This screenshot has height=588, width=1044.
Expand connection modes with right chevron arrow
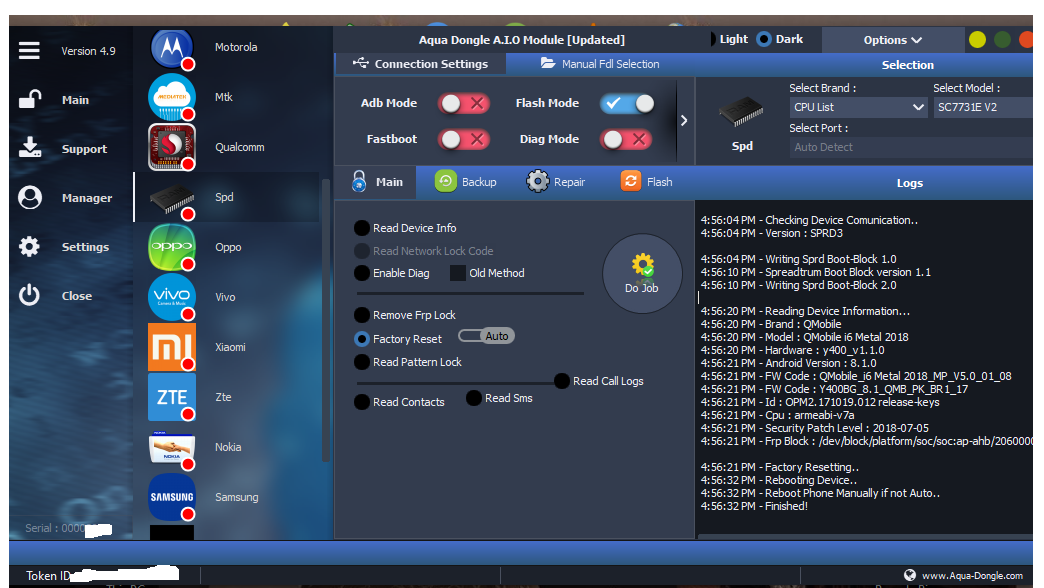[684, 121]
